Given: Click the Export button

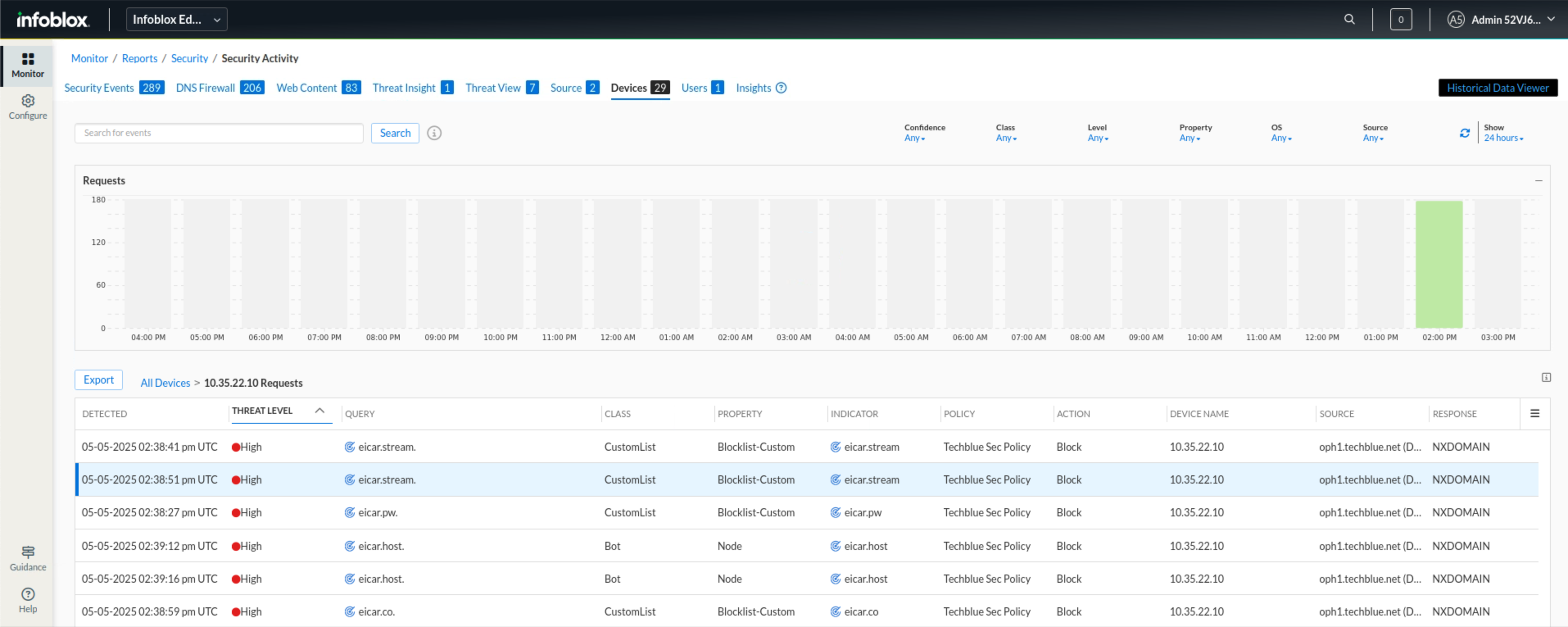Looking at the screenshot, I should (x=99, y=380).
